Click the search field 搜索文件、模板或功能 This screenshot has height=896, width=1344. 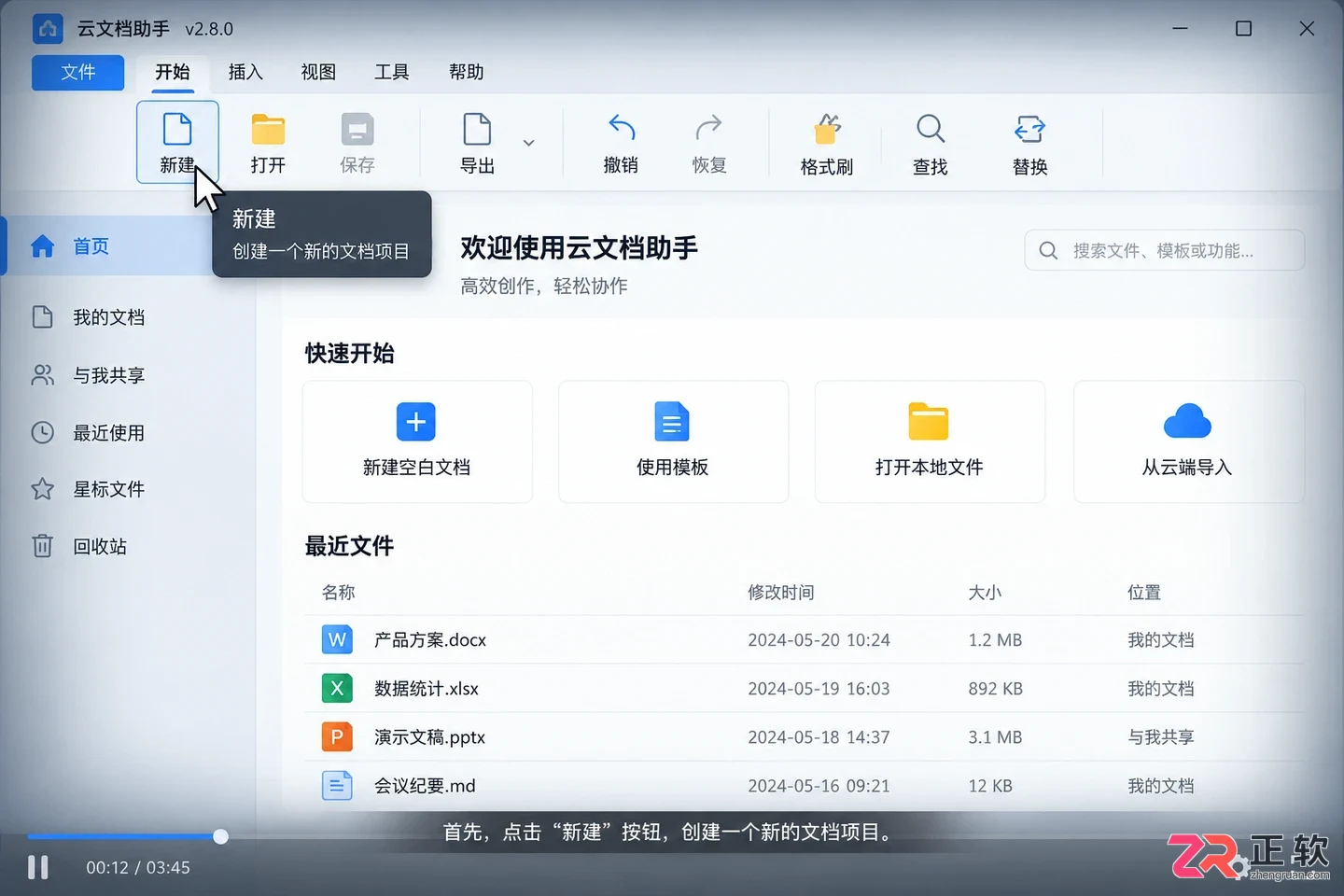[1165, 250]
